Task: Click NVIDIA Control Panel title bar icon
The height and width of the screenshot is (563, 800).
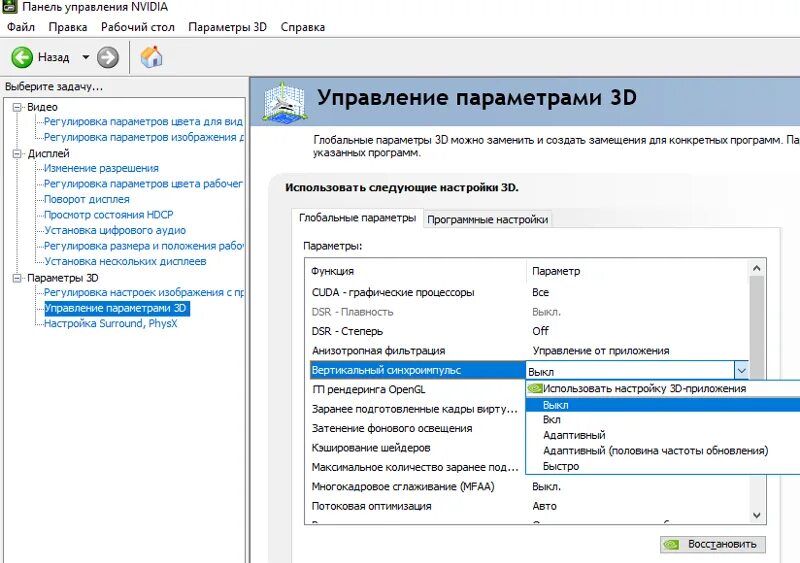Action: pos(10,6)
